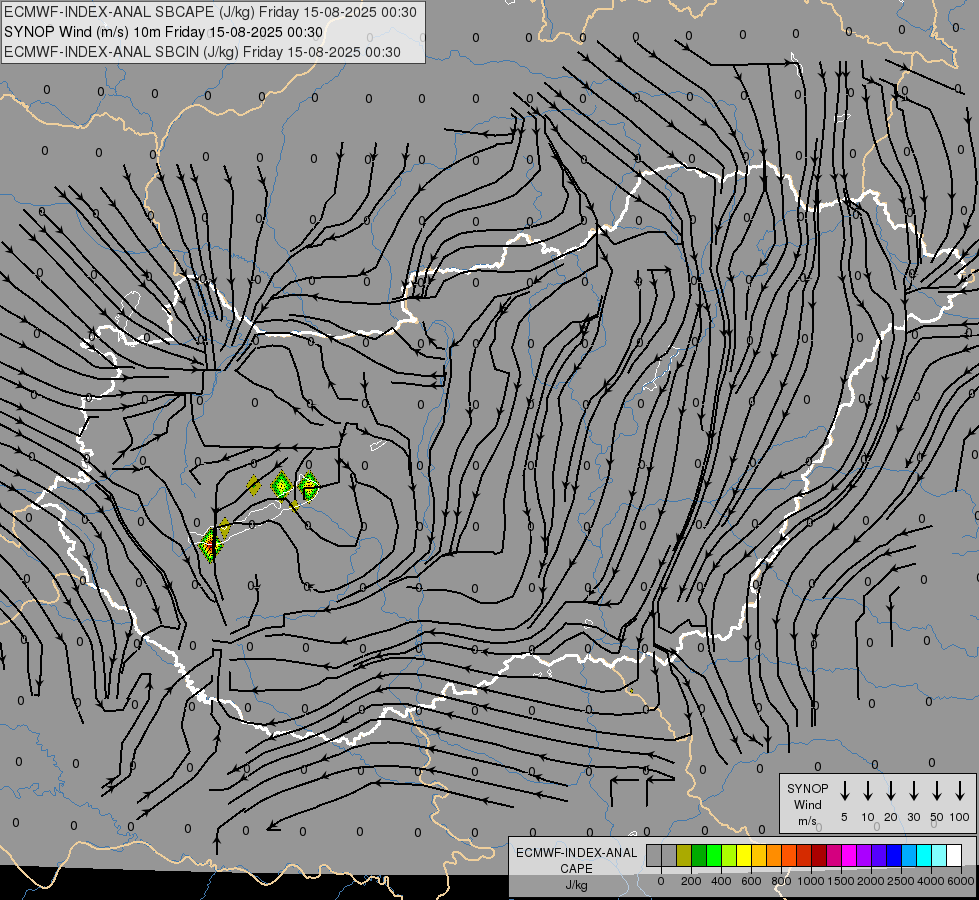Click the 'm/s' unit in wind legend
Screen dimensions: 979x900
pyautogui.click(x=807, y=821)
